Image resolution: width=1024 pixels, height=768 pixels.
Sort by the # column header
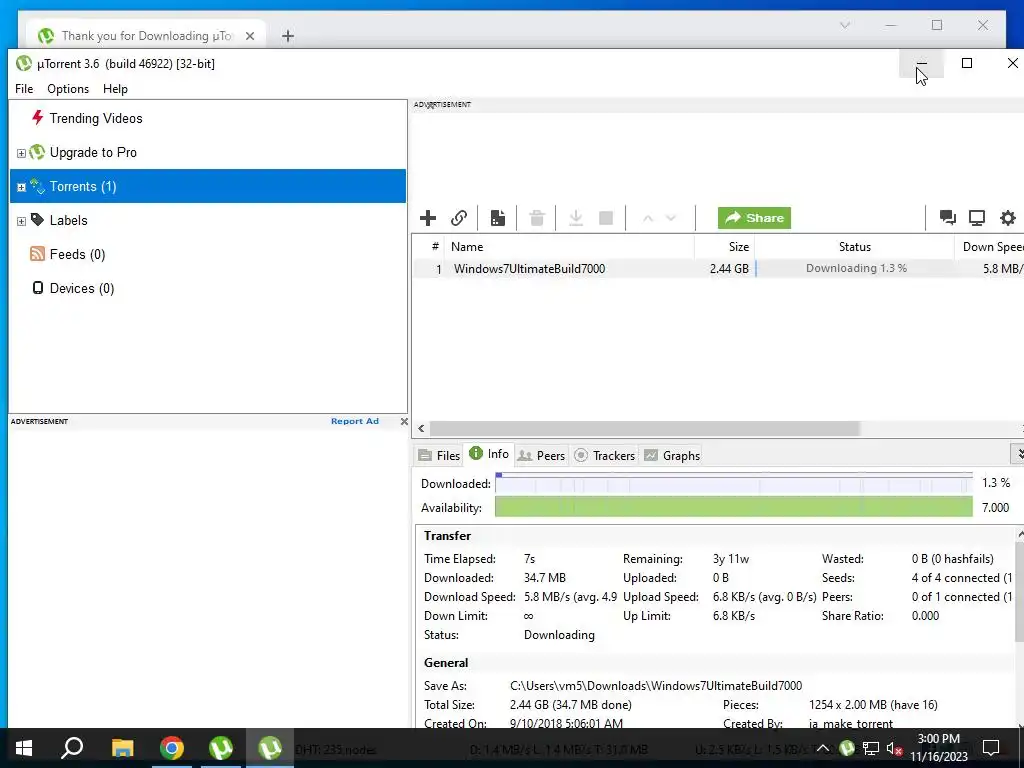(x=429, y=247)
